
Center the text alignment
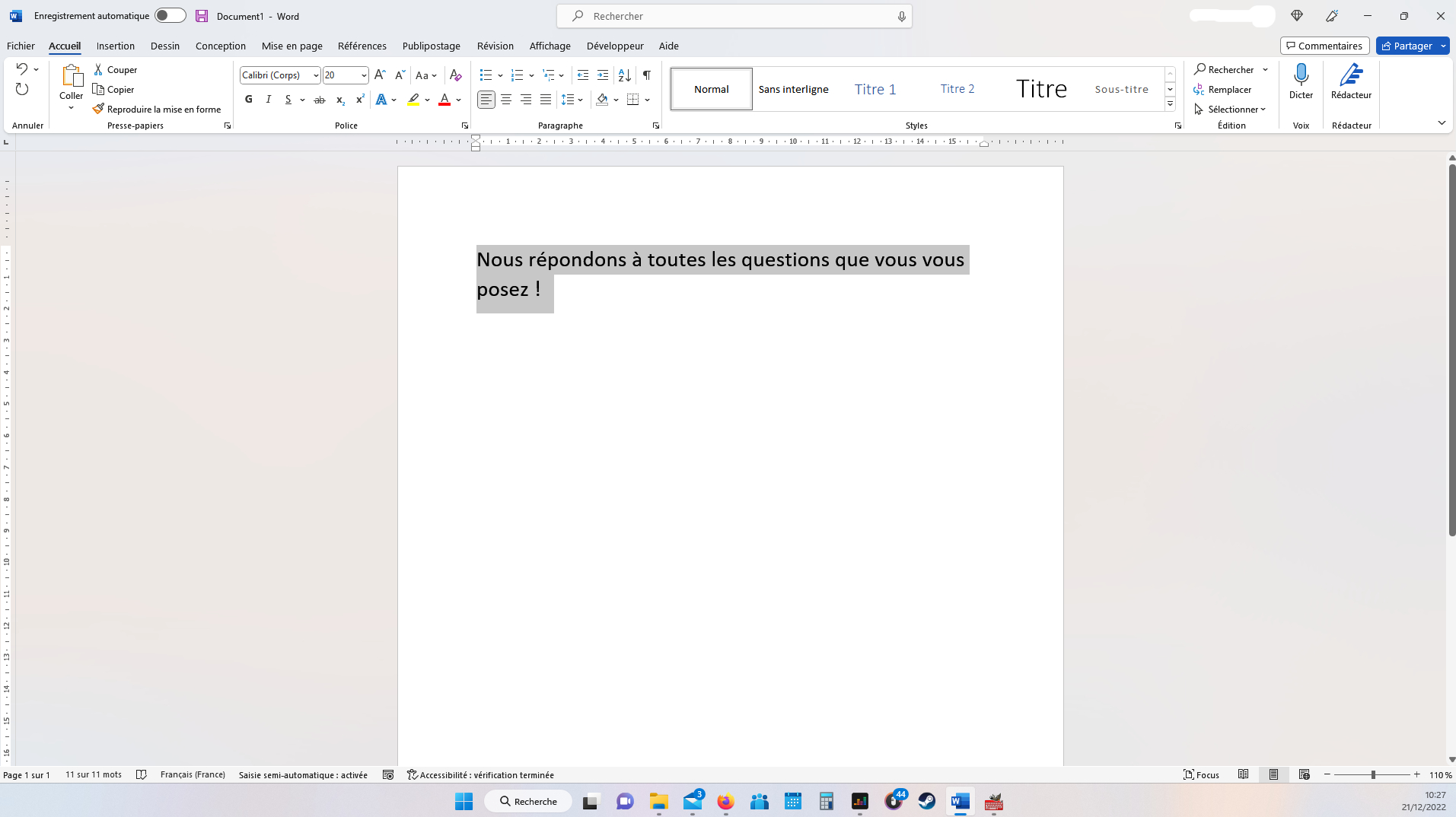coord(506,100)
